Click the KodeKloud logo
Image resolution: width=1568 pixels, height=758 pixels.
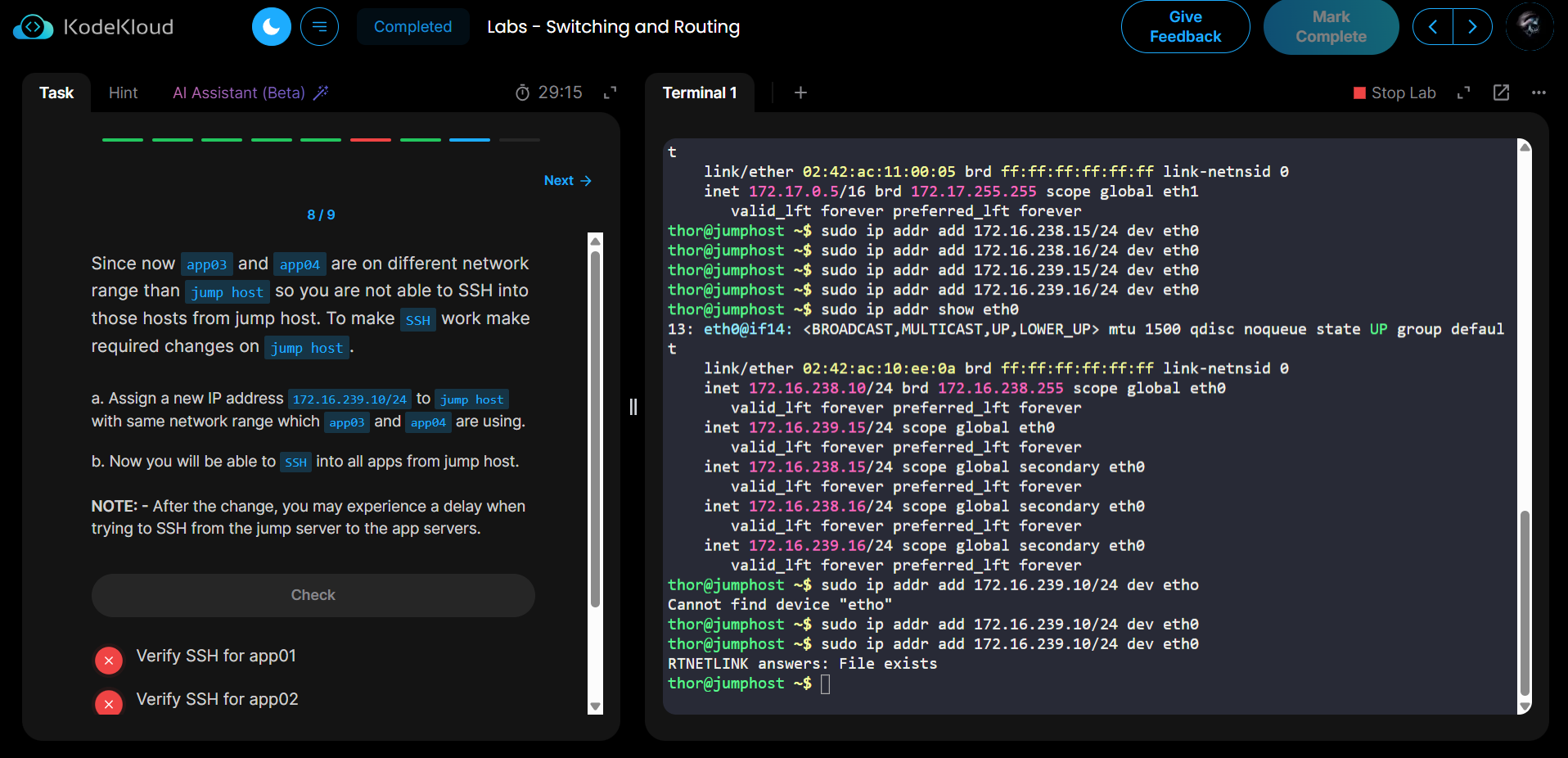93,27
